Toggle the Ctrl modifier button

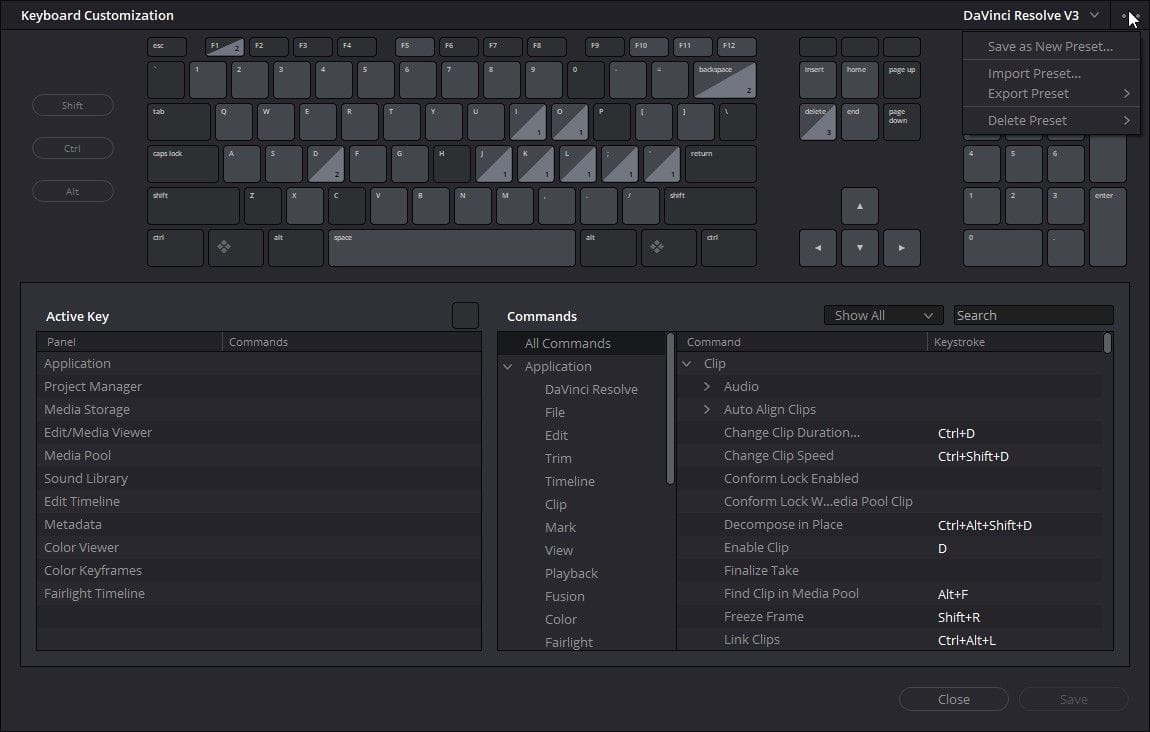coord(73,148)
